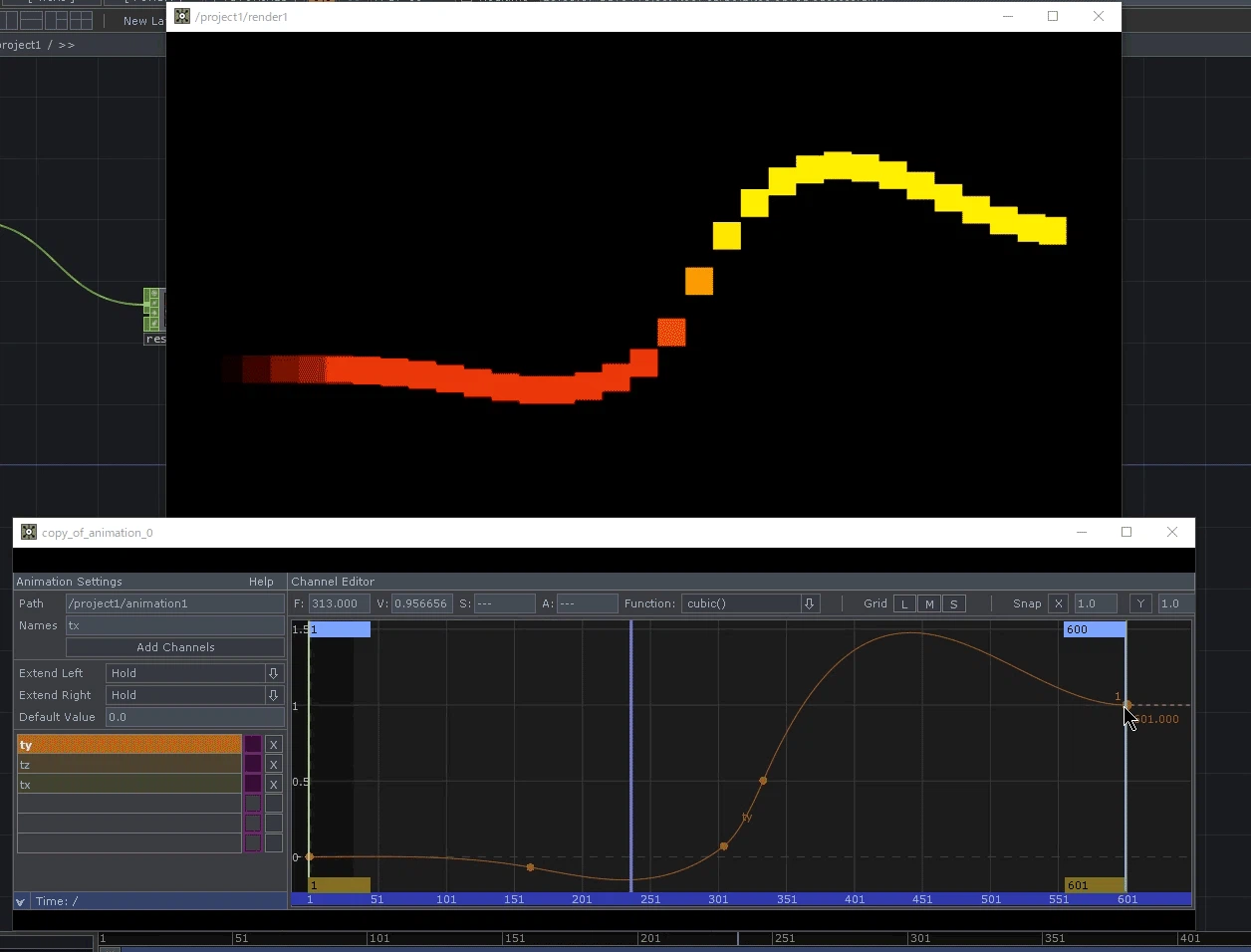Image resolution: width=1251 pixels, height=952 pixels.
Task: Set grid size to M
Action: click(x=929, y=603)
